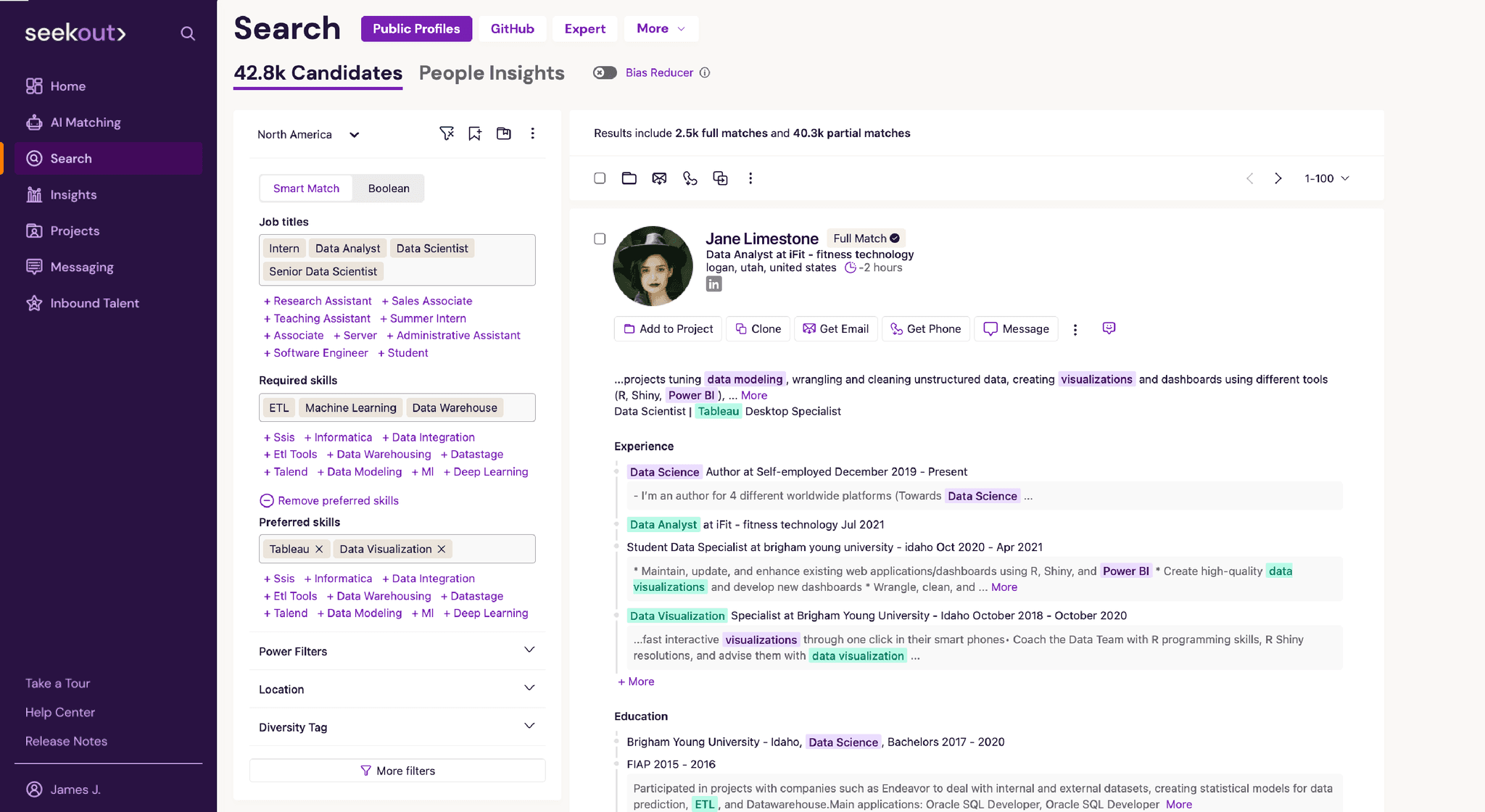Open bulk Get Phone icon in results toolbar
1485x812 pixels.
tap(690, 178)
